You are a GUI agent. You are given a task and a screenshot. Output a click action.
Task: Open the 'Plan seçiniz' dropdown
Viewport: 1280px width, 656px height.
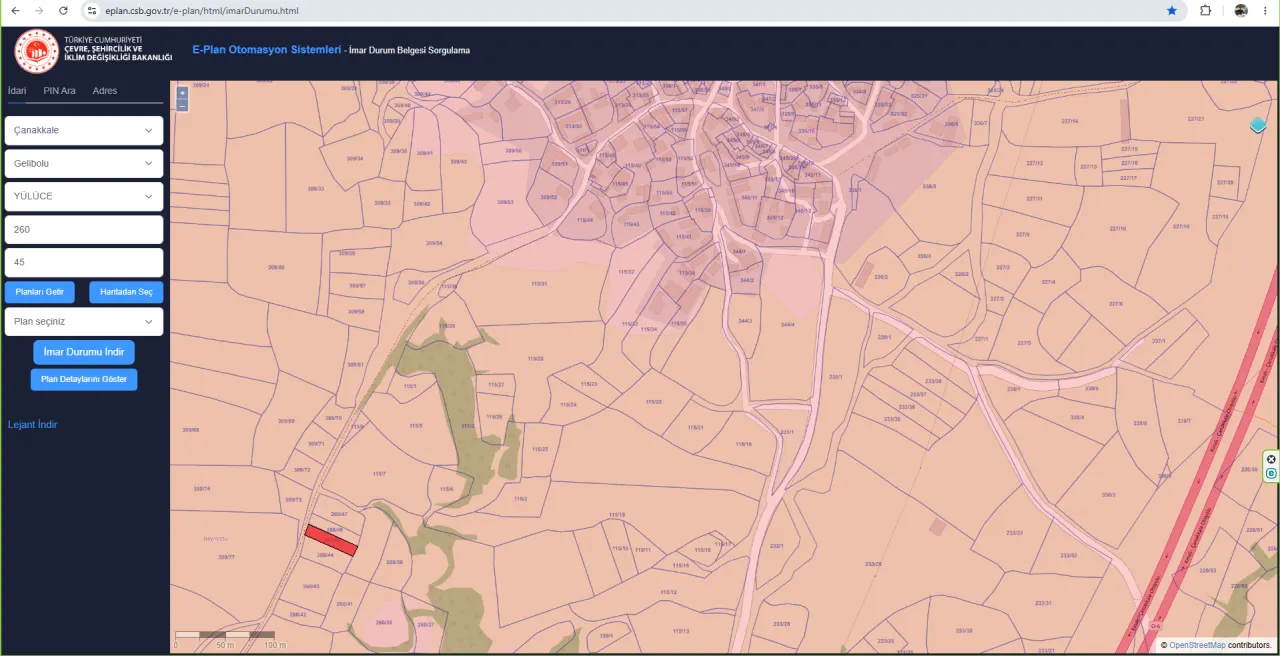click(84, 322)
